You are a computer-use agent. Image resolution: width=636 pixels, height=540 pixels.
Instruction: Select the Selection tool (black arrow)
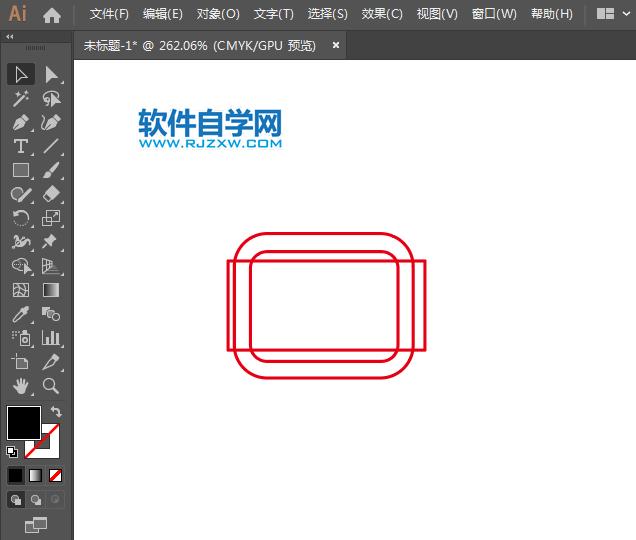point(21,74)
